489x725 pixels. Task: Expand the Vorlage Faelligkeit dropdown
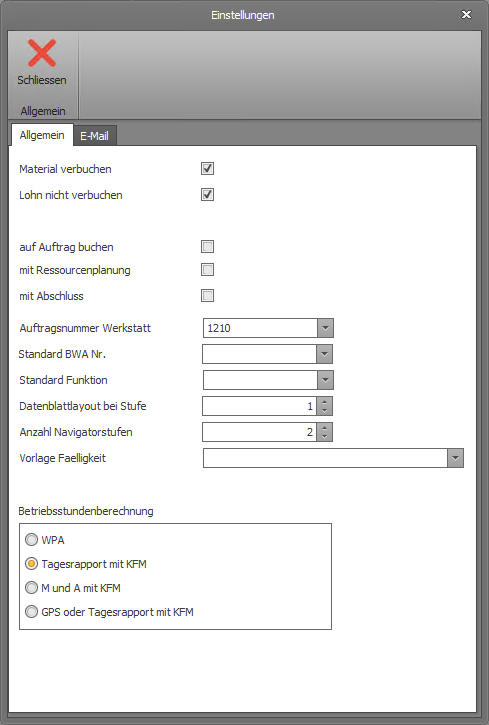tap(455, 458)
